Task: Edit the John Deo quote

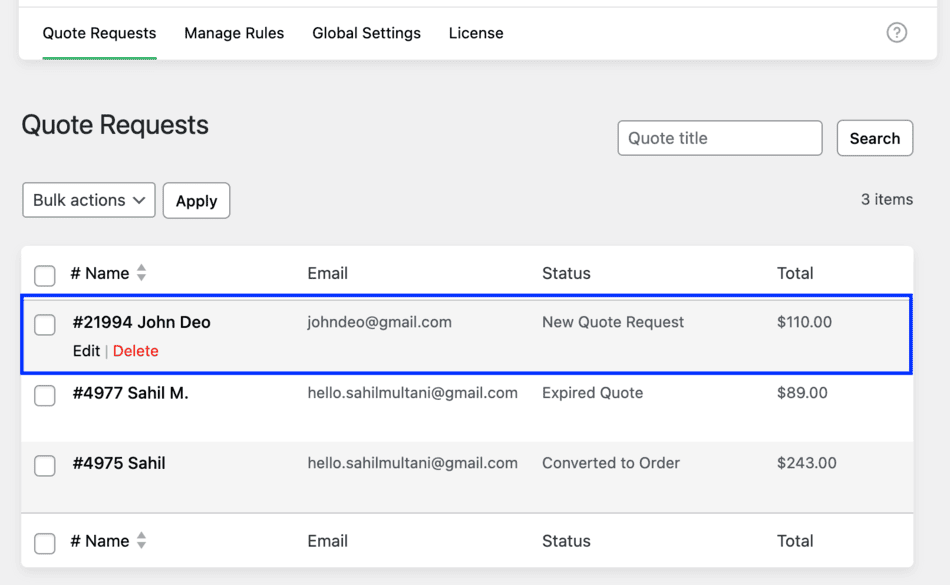Action: [86, 351]
